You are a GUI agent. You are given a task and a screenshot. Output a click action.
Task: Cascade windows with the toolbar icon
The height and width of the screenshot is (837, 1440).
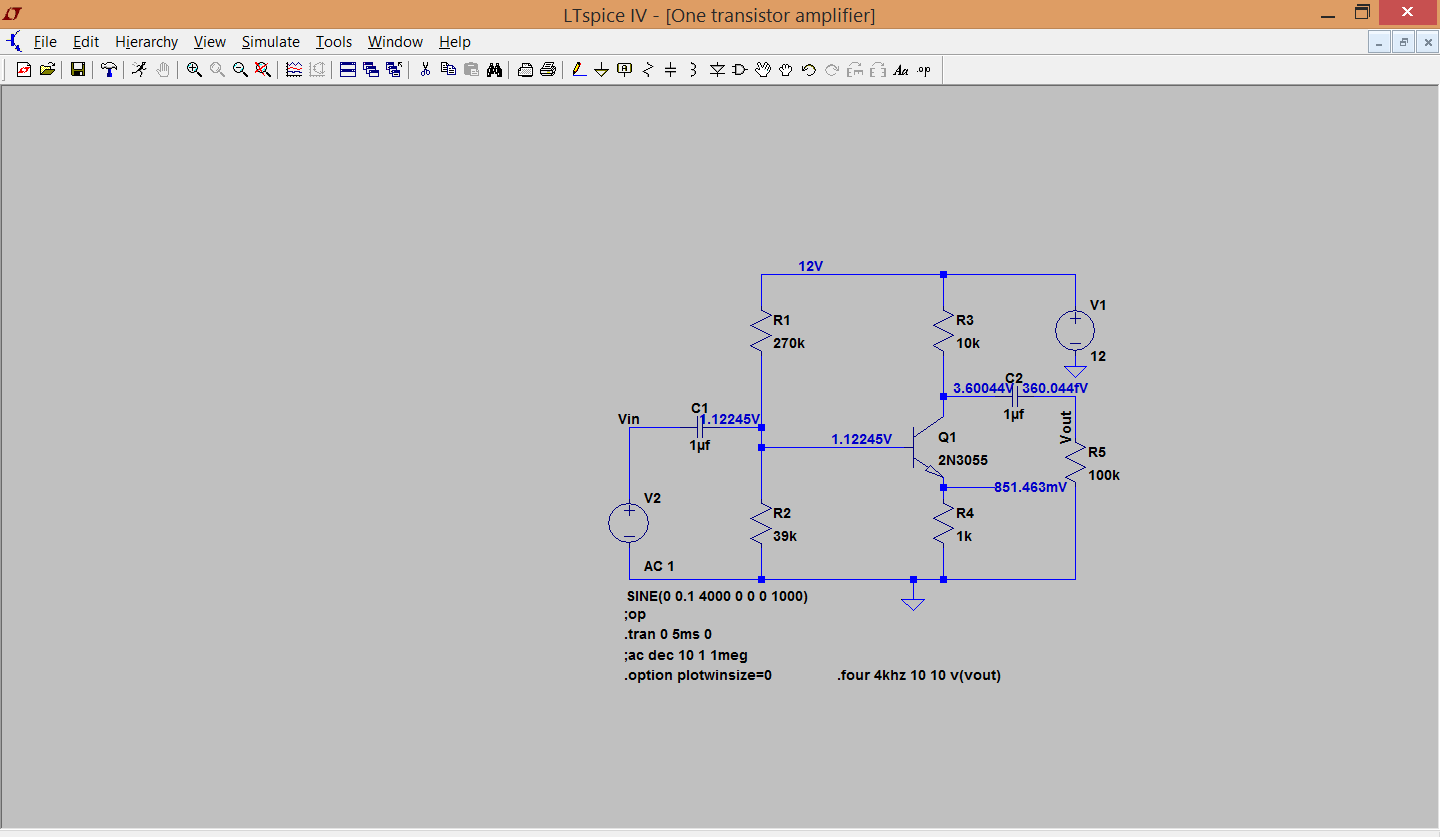coord(371,69)
